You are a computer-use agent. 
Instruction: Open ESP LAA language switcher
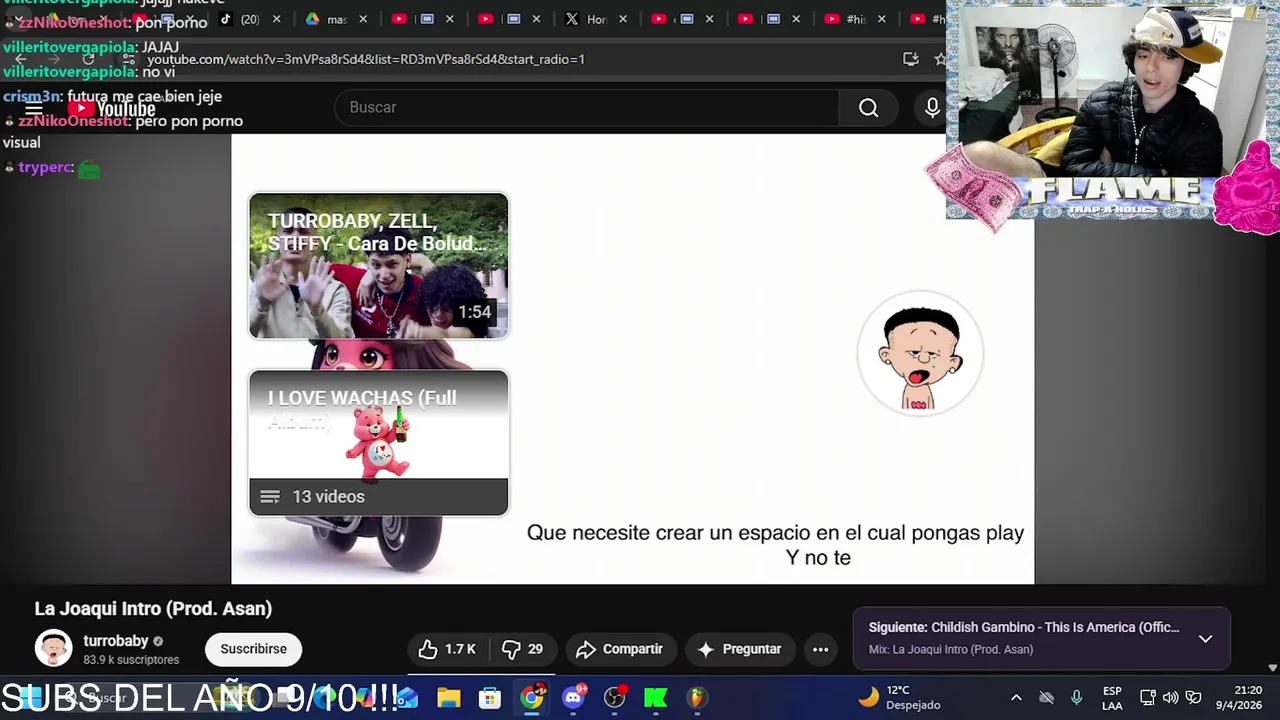(1112, 697)
